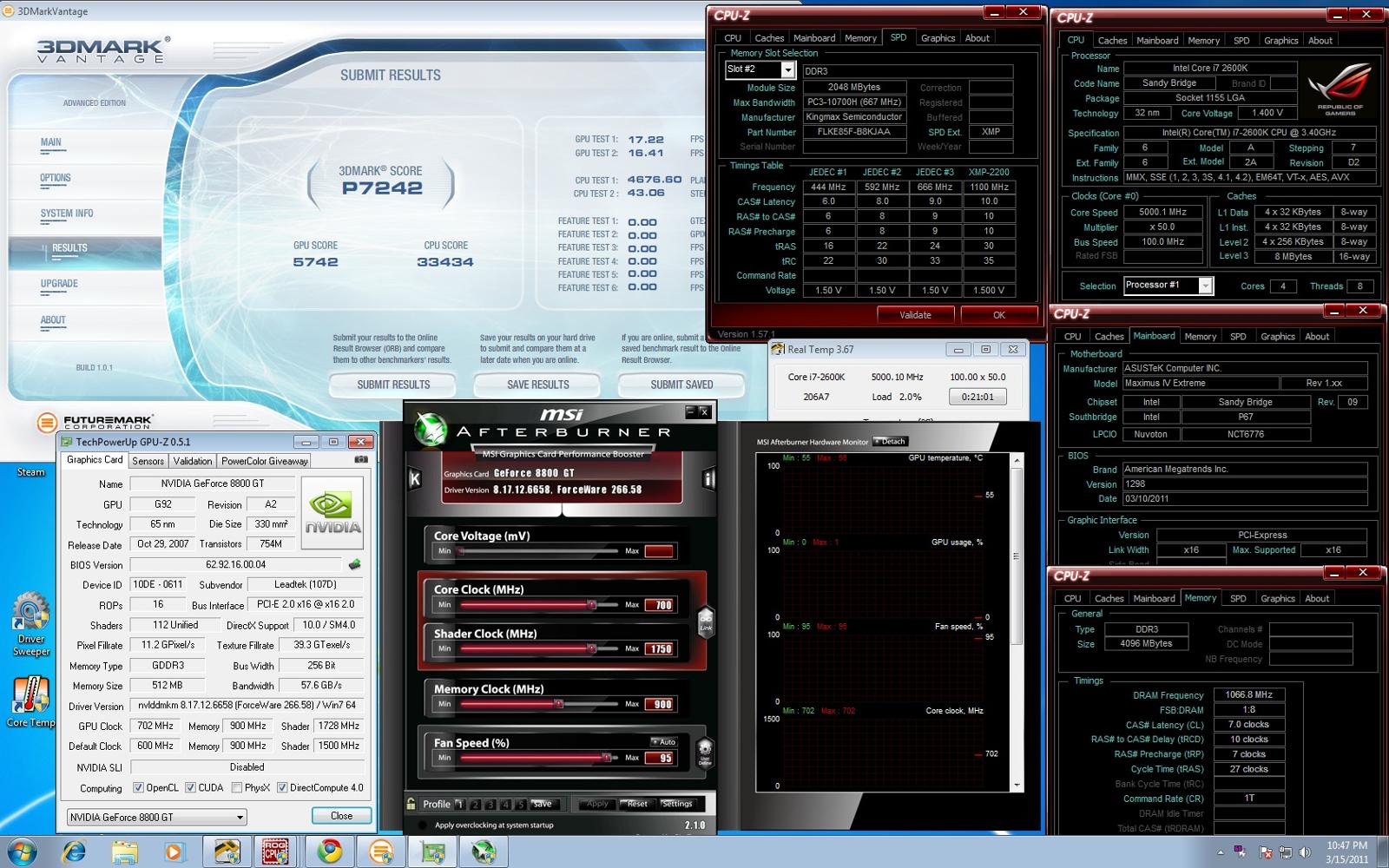Image resolution: width=1389 pixels, height=868 pixels.
Task: Click OK in the CPU-Z SPD window
Action: click(998, 315)
